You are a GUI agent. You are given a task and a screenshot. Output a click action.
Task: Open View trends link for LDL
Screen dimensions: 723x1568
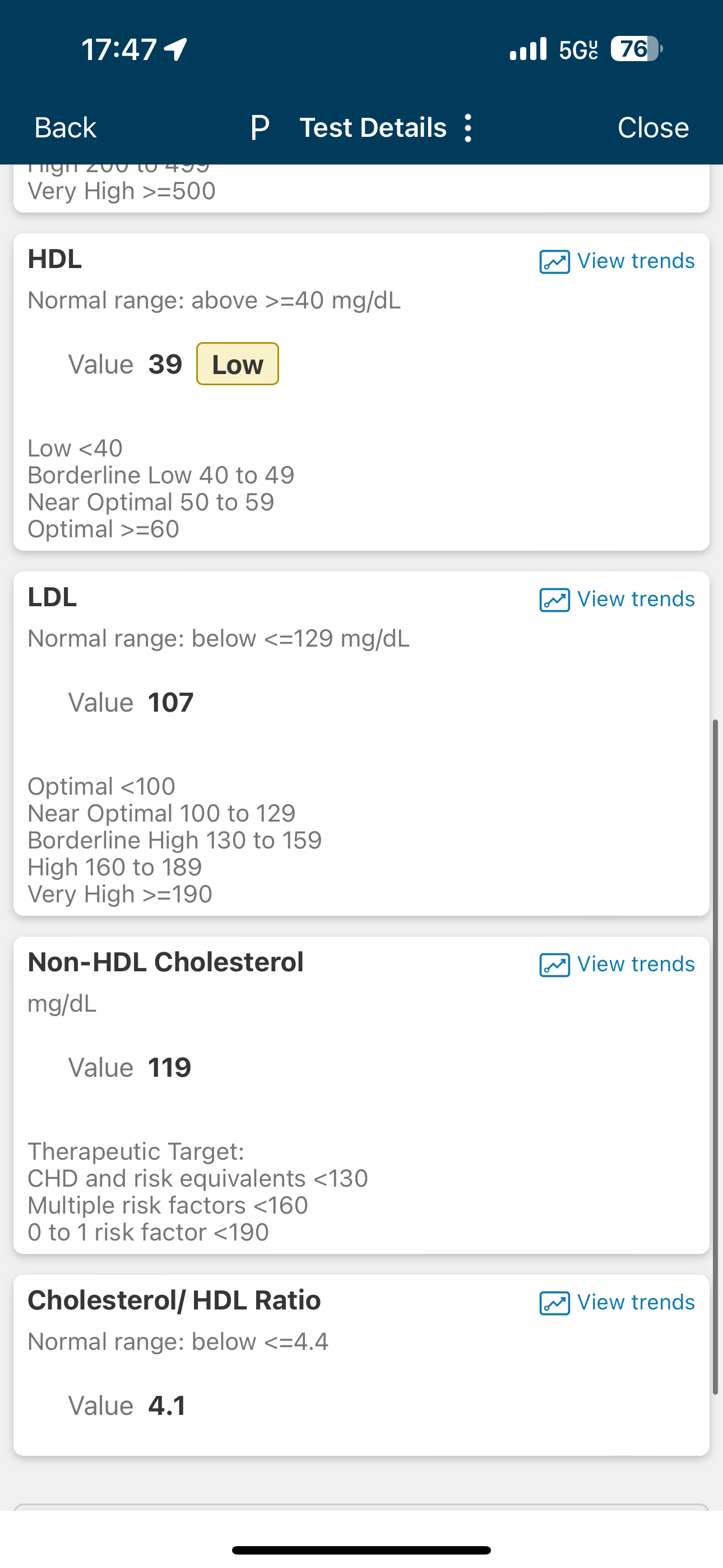pos(636,599)
